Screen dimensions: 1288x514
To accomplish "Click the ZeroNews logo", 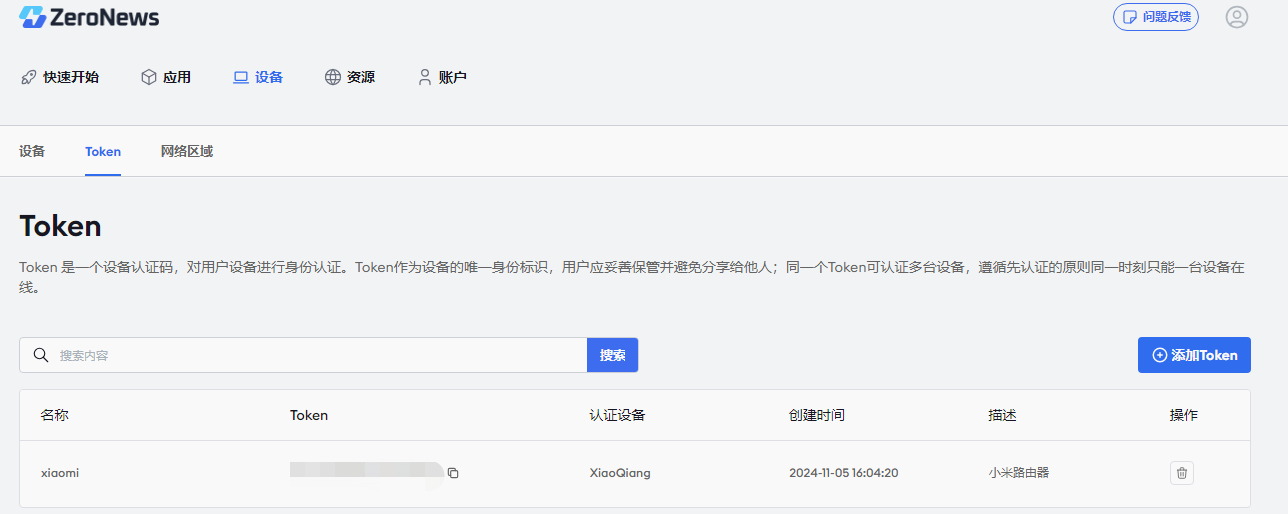I will click(x=89, y=17).
